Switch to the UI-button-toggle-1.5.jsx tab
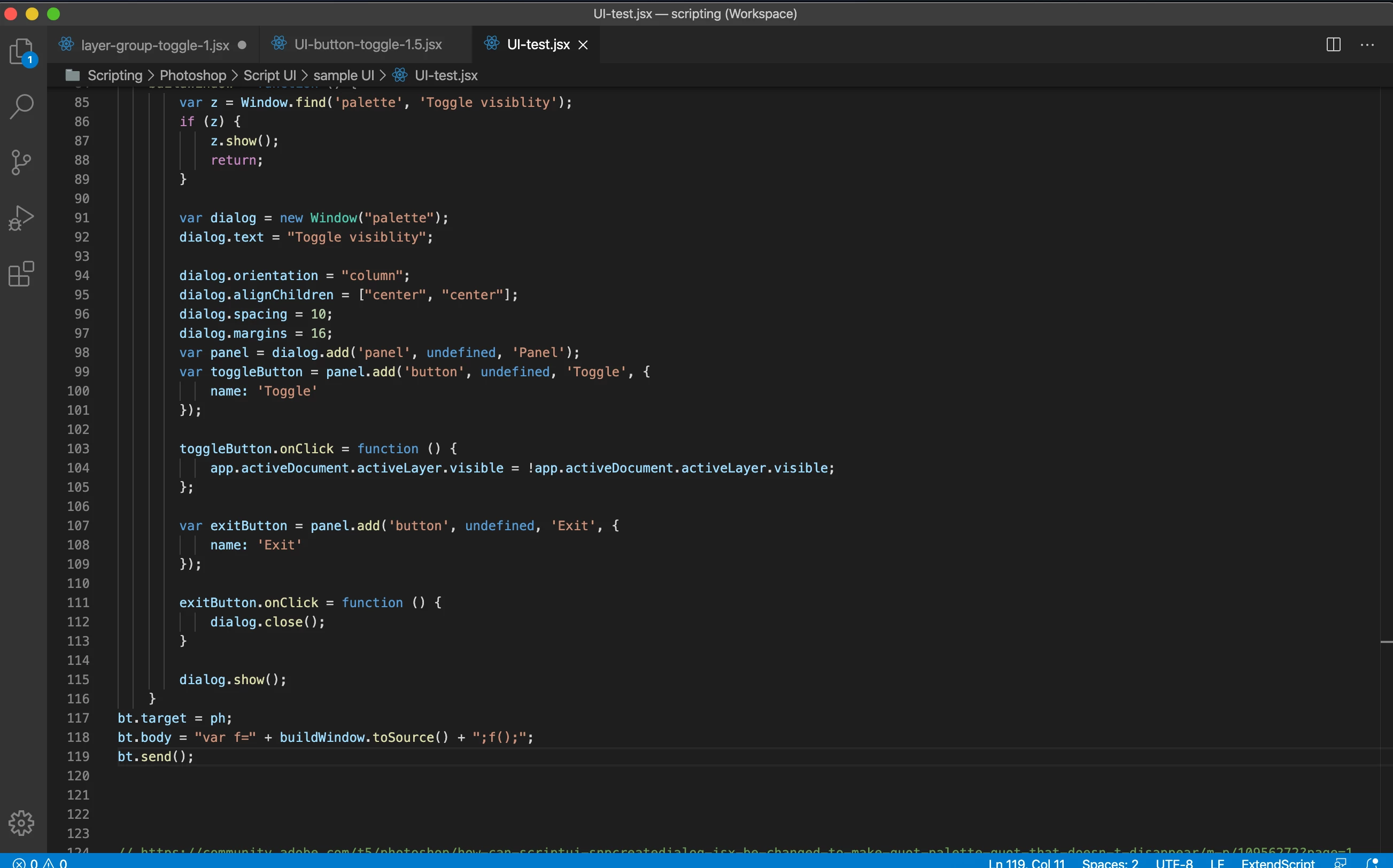1393x868 pixels. (x=367, y=45)
